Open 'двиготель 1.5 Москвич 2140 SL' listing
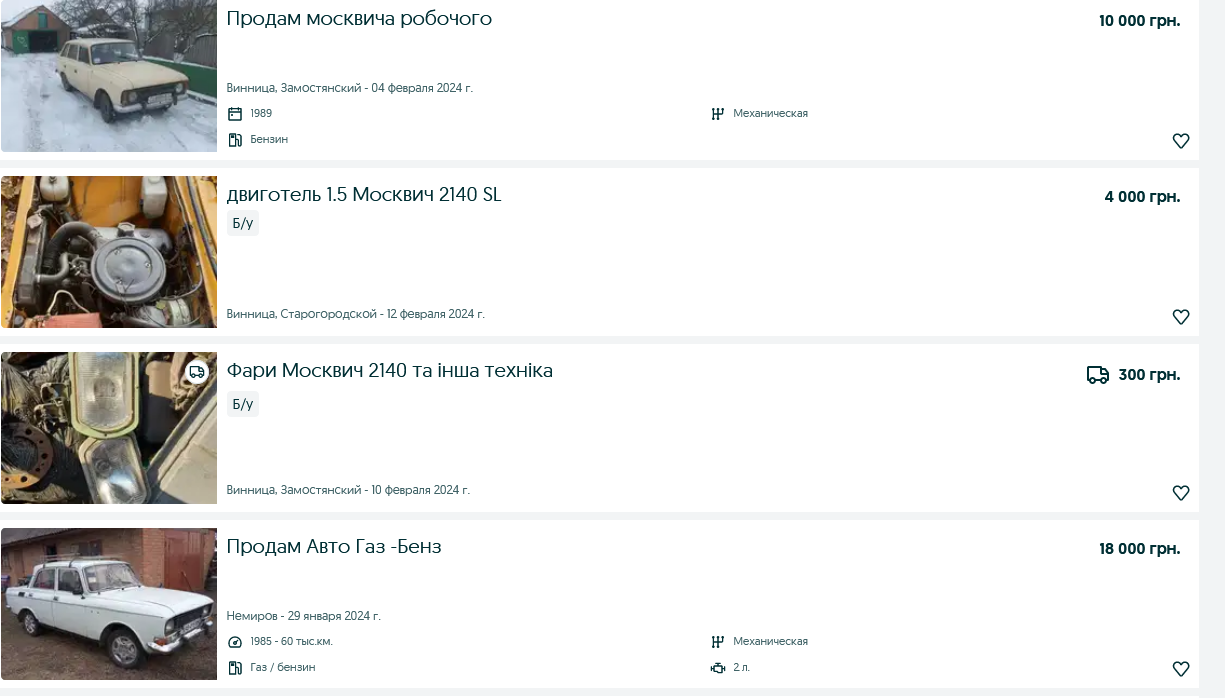This screenshot has width=1225, height=698. click(364, 195)
